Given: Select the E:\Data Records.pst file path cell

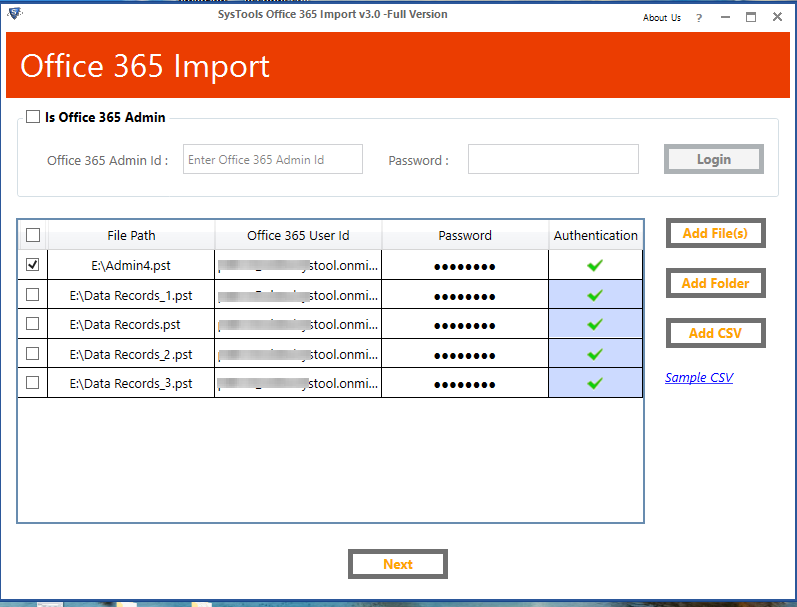Looking at the screenshot, I should pos(131,324).
